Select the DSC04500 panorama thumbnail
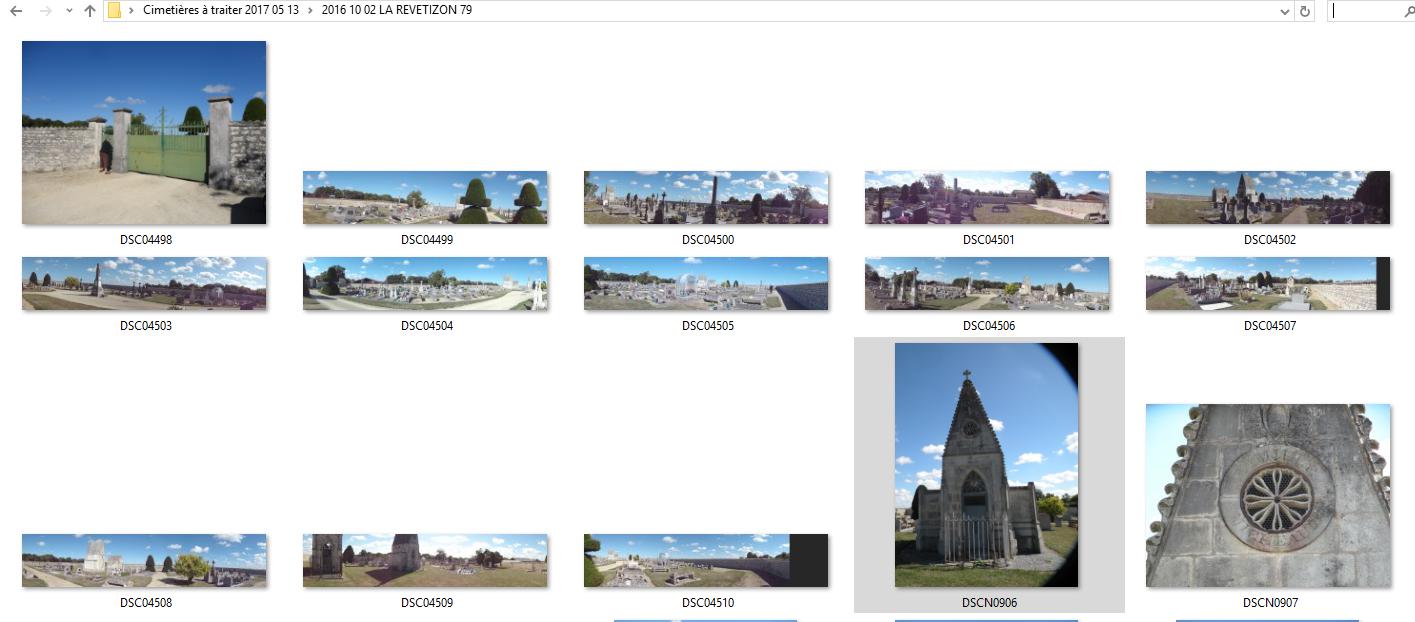The height and width of the screenshot is (622, 1415). tap(706, 197)
